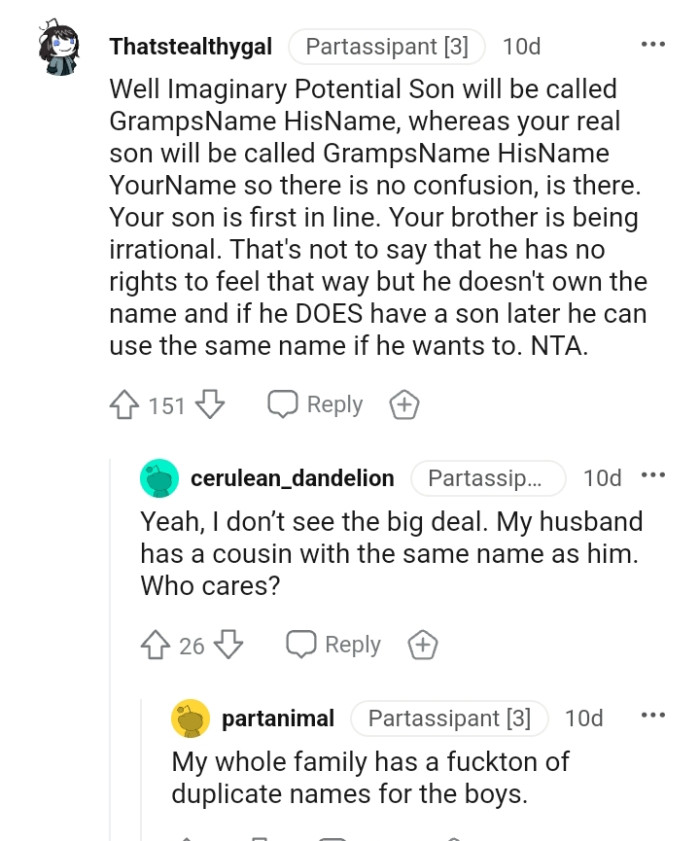Toggle the upvote arrow on cerulean_dandelion's reply
Screen dimensions: 700x841
tap(155, 645)
